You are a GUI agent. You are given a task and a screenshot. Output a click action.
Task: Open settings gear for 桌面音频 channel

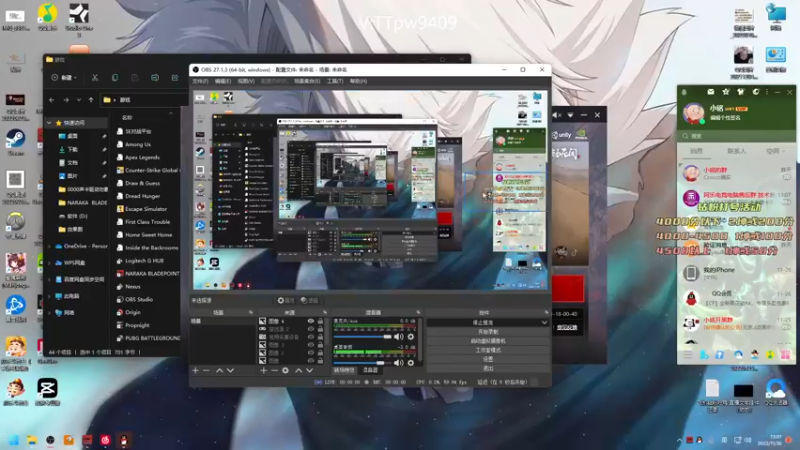pos(411,363)
